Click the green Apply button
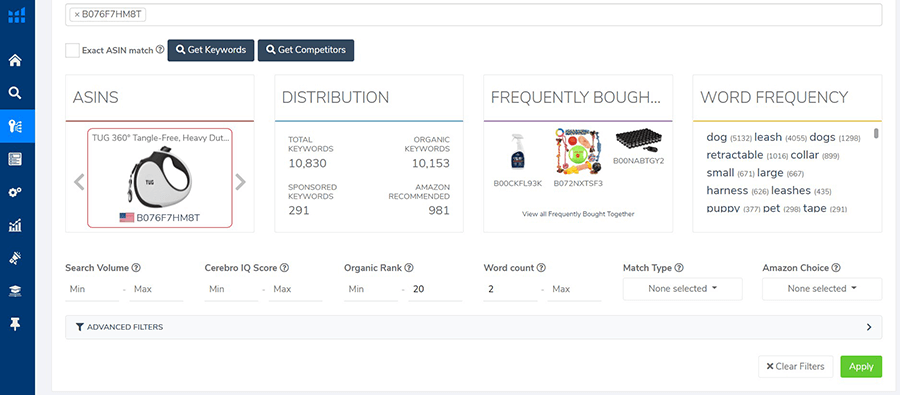Viewport: 900px width, 395px height. [861, 366]
